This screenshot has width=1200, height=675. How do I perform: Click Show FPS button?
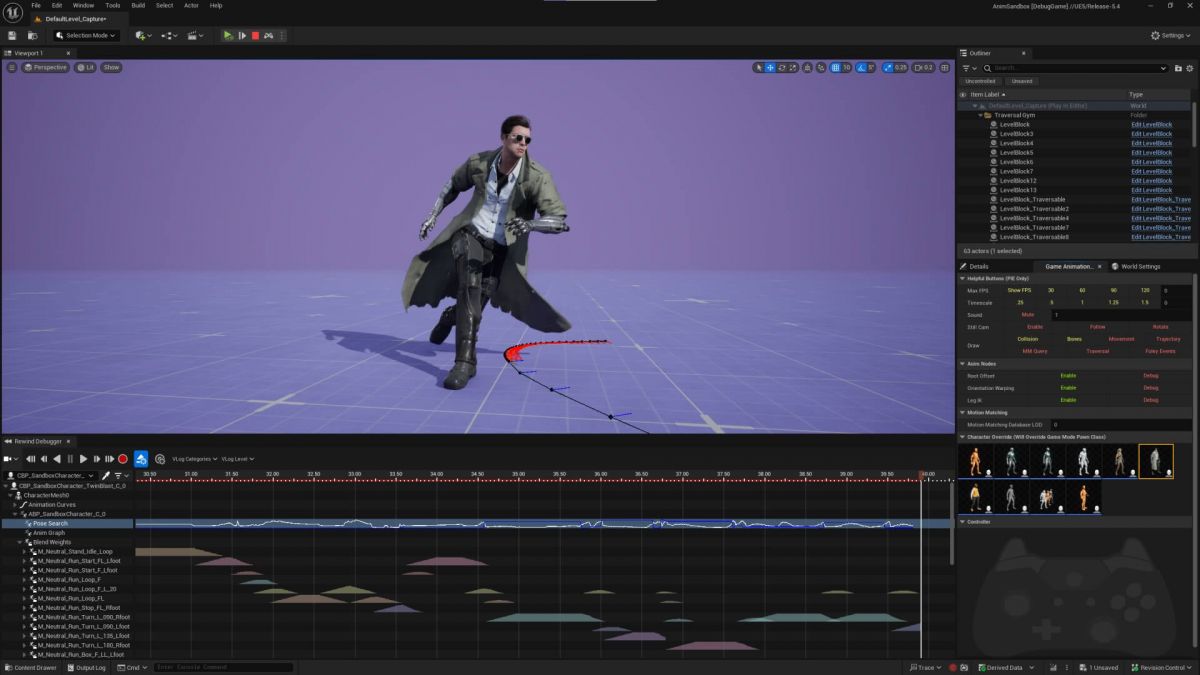1019,290
